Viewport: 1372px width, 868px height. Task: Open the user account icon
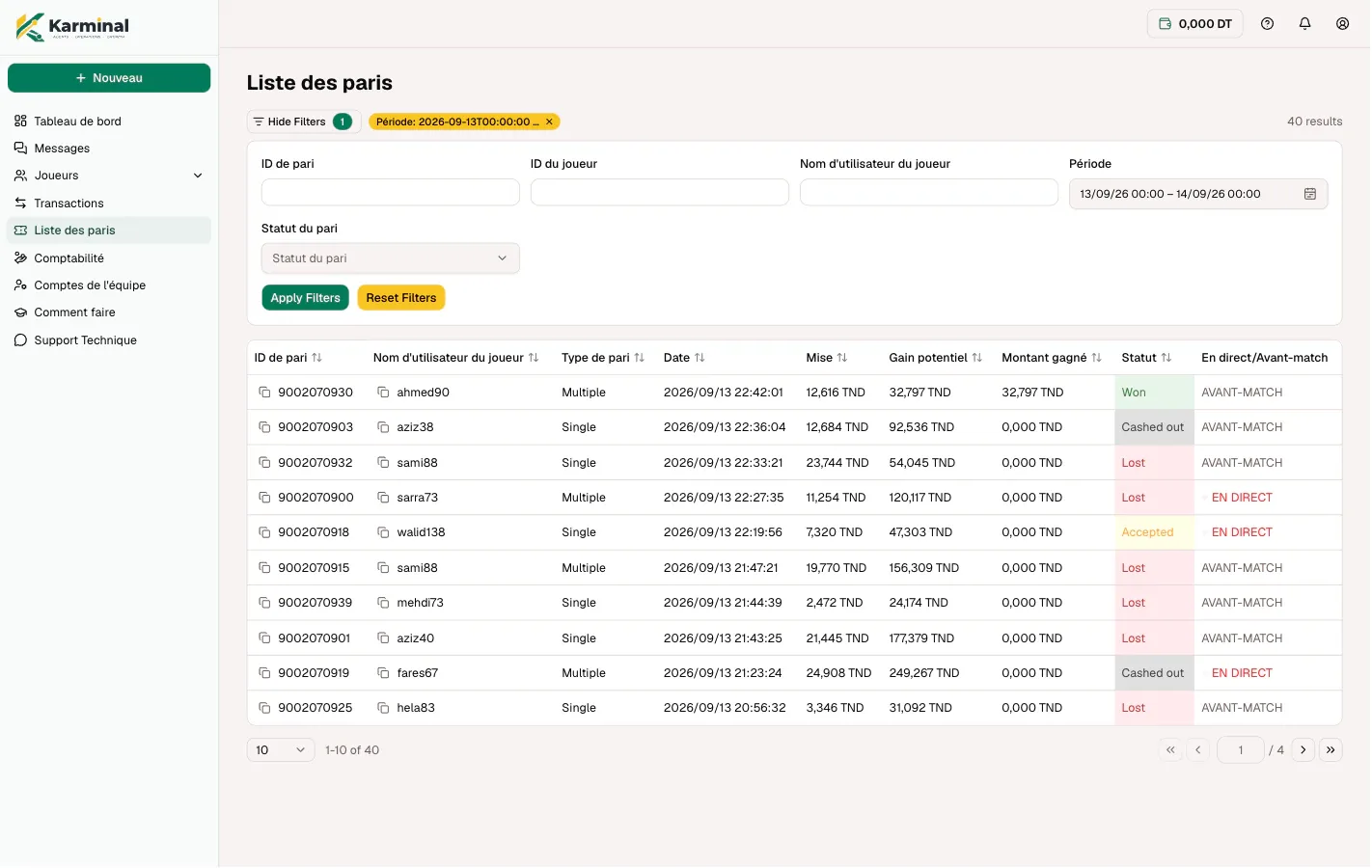[x=1343, y=24]
